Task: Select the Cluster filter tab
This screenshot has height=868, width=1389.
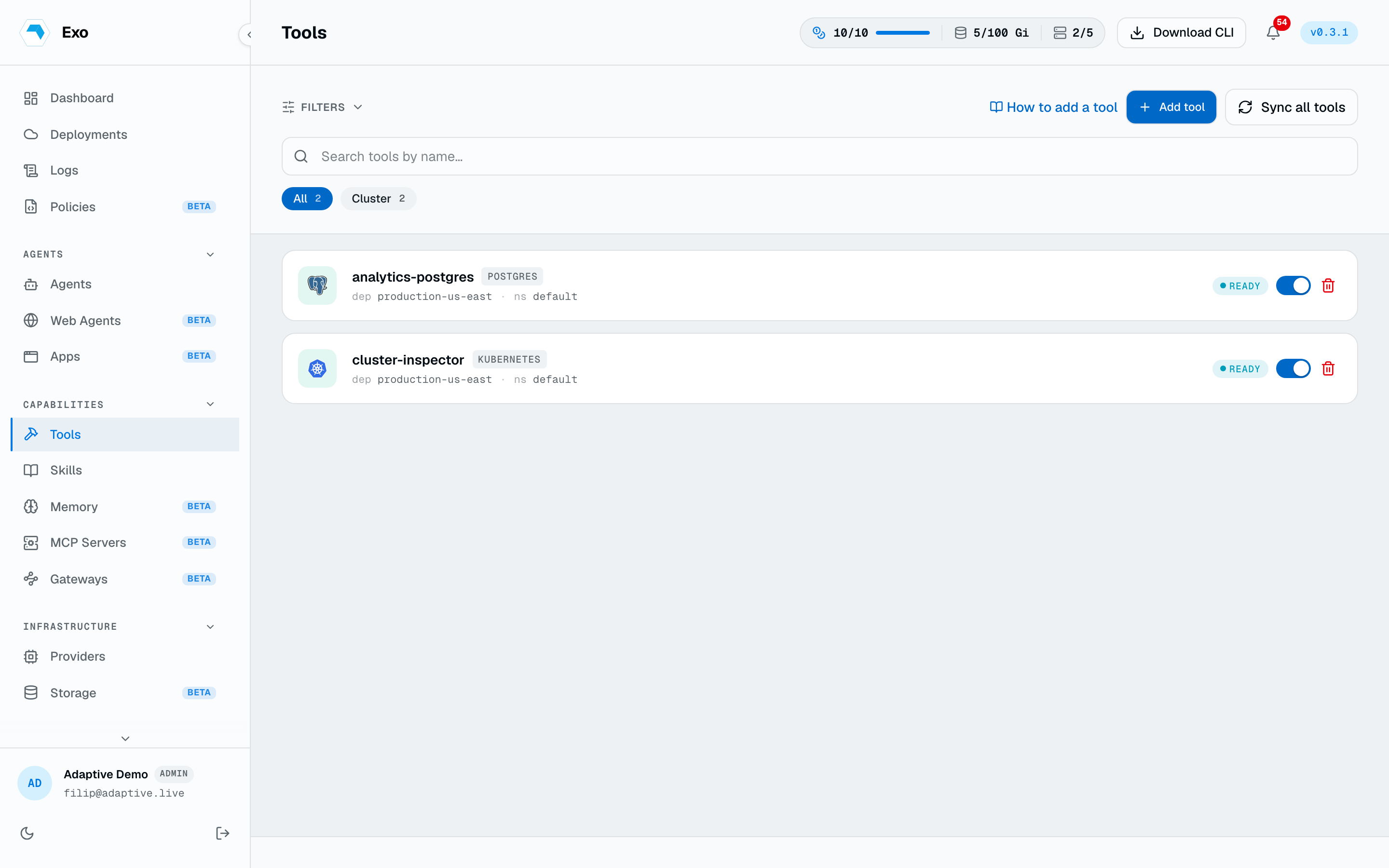Action: (x=378, y=199)
